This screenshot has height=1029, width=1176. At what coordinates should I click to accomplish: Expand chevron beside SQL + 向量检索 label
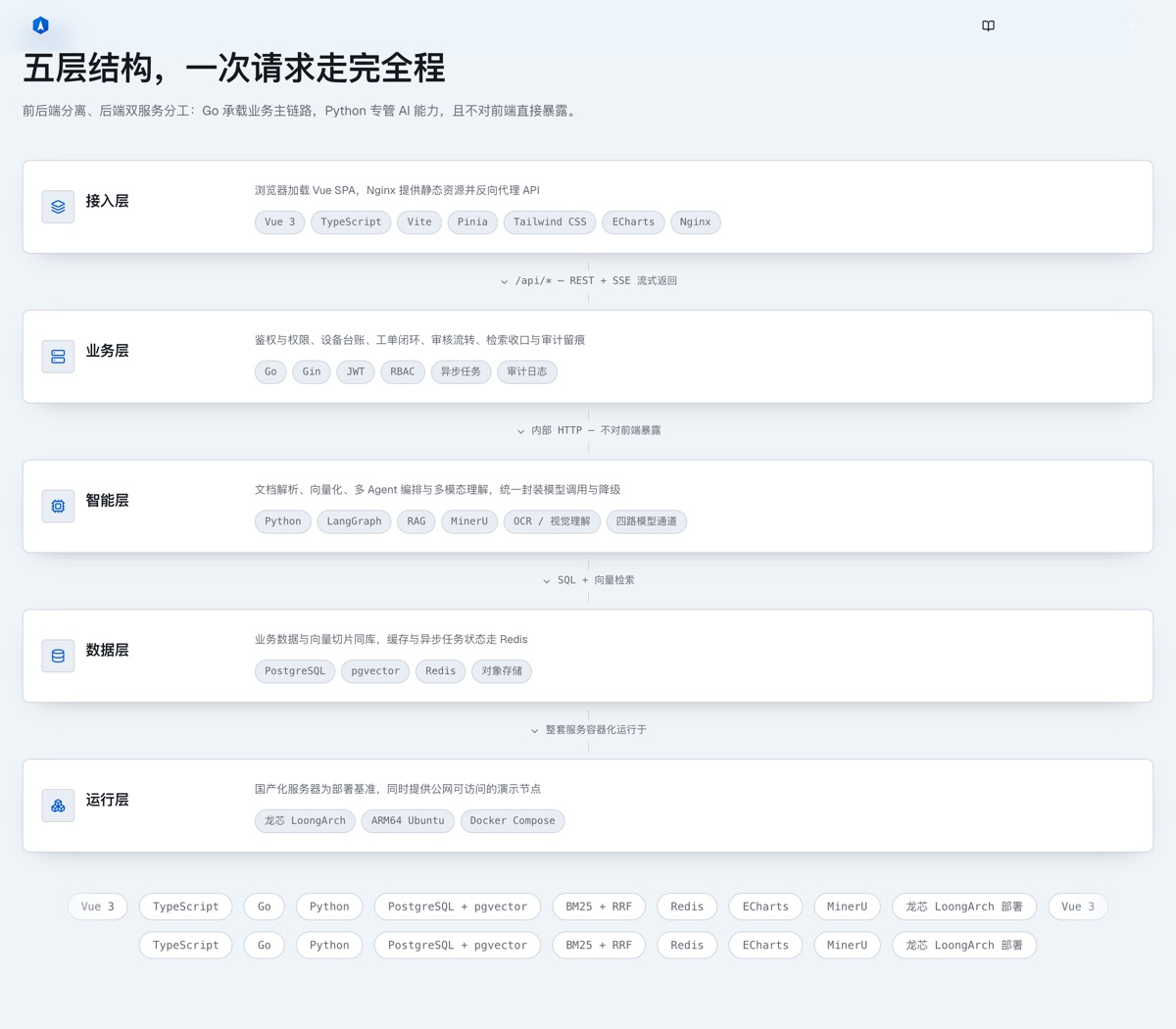point(547,581)
